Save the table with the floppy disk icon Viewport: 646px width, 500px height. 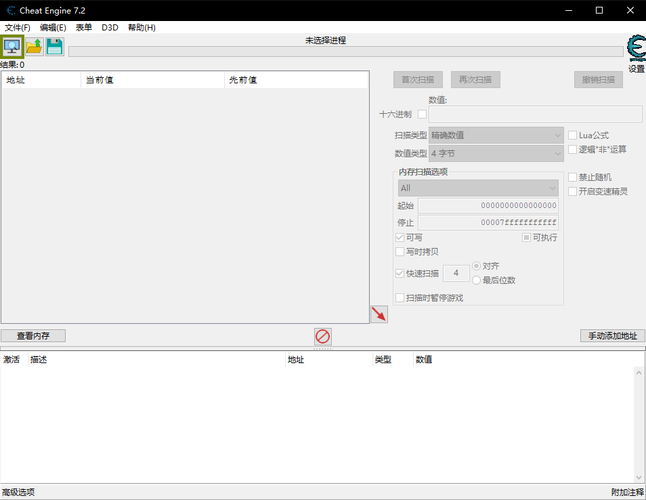[55, 47]
